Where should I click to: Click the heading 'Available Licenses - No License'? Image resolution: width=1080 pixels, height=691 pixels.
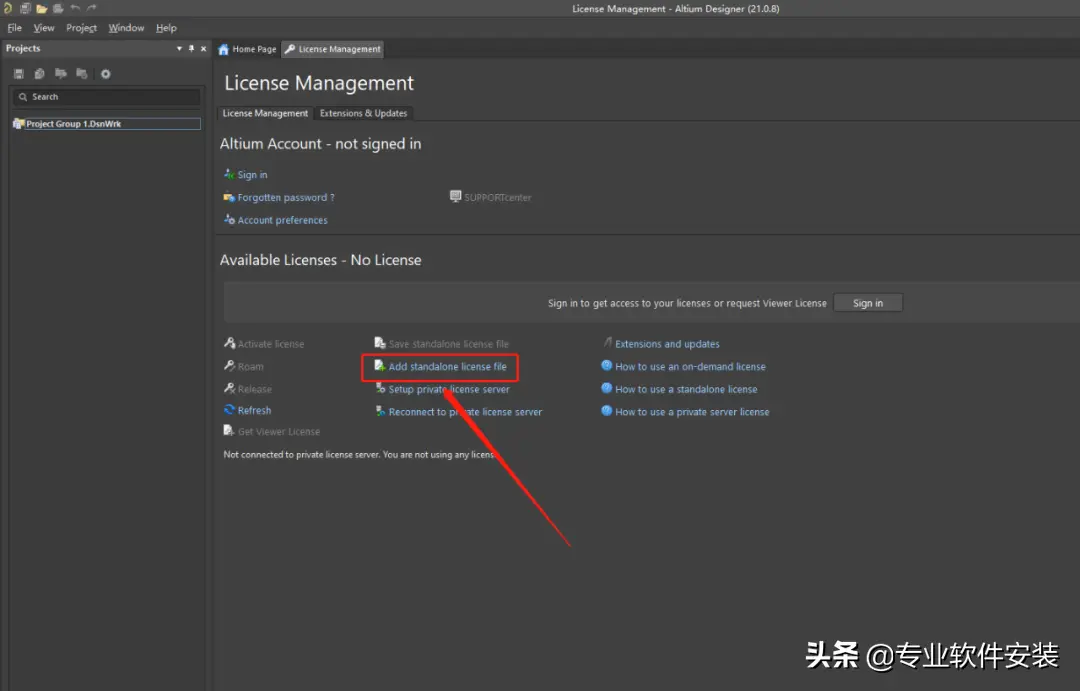coord(320,260)
